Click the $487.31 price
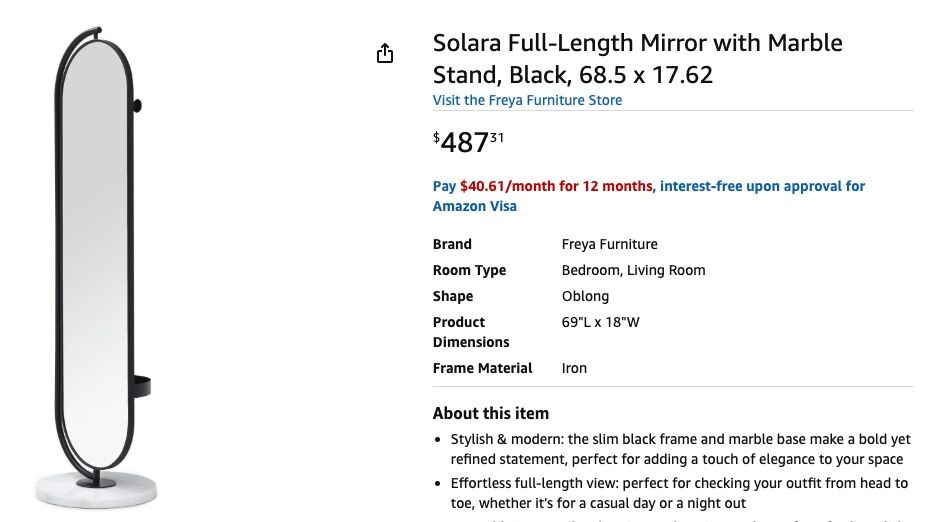Viewport: 940px width, 522px height. [x=468, y=142]
